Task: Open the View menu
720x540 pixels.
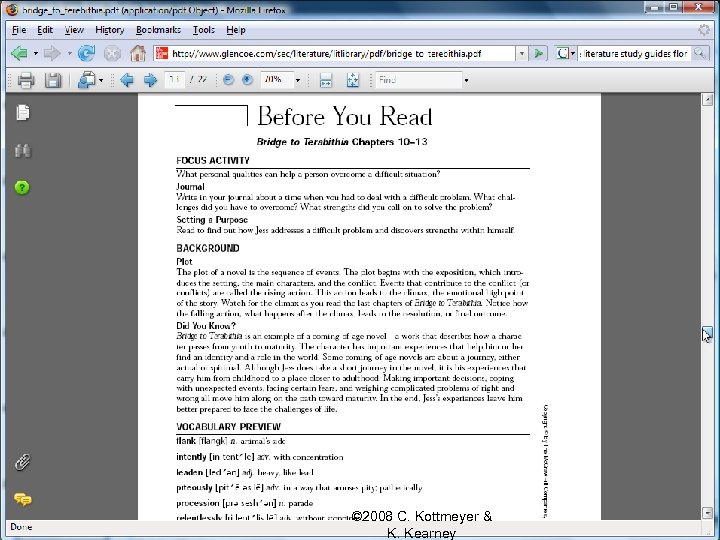Action: (74, 30)
